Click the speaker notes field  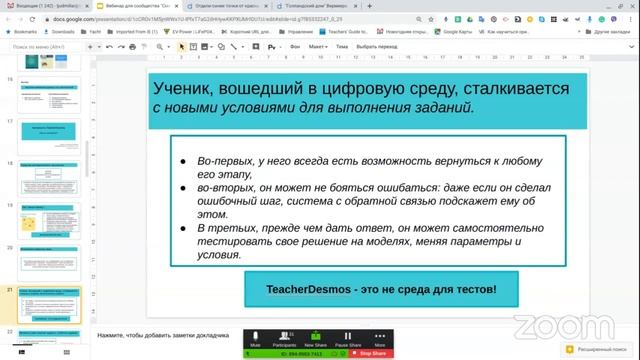163,336
